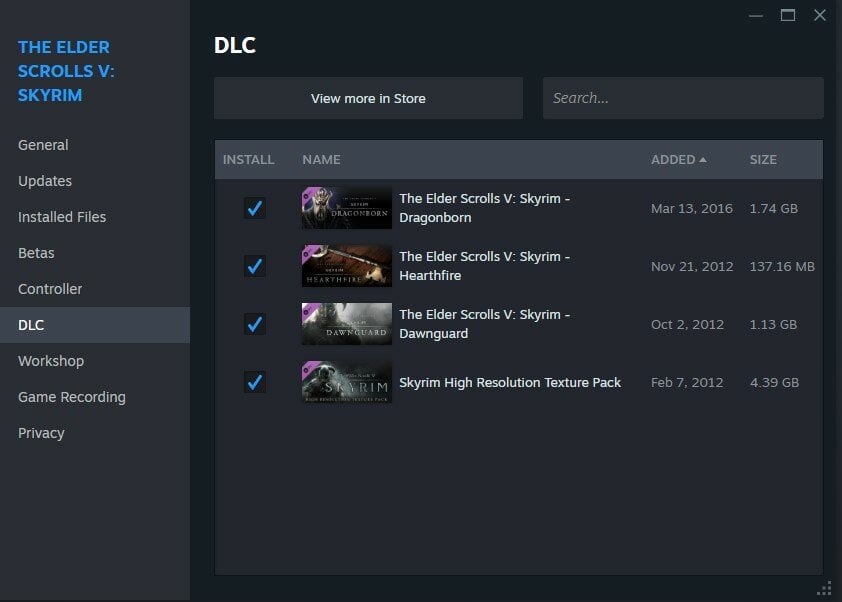Close the properties window

click(x=819, y=15)
